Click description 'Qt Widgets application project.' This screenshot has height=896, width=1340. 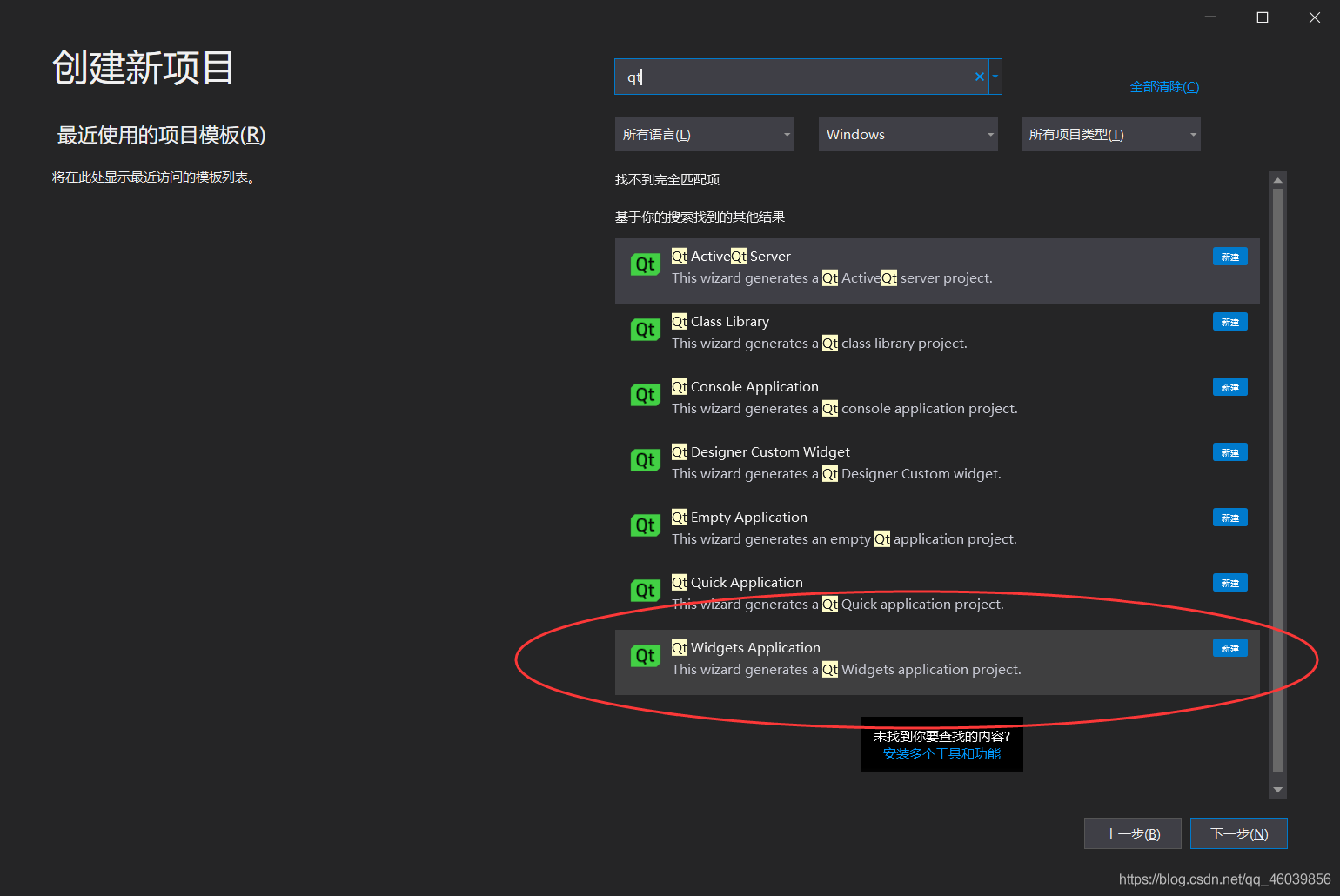click(x=921, y=670)
